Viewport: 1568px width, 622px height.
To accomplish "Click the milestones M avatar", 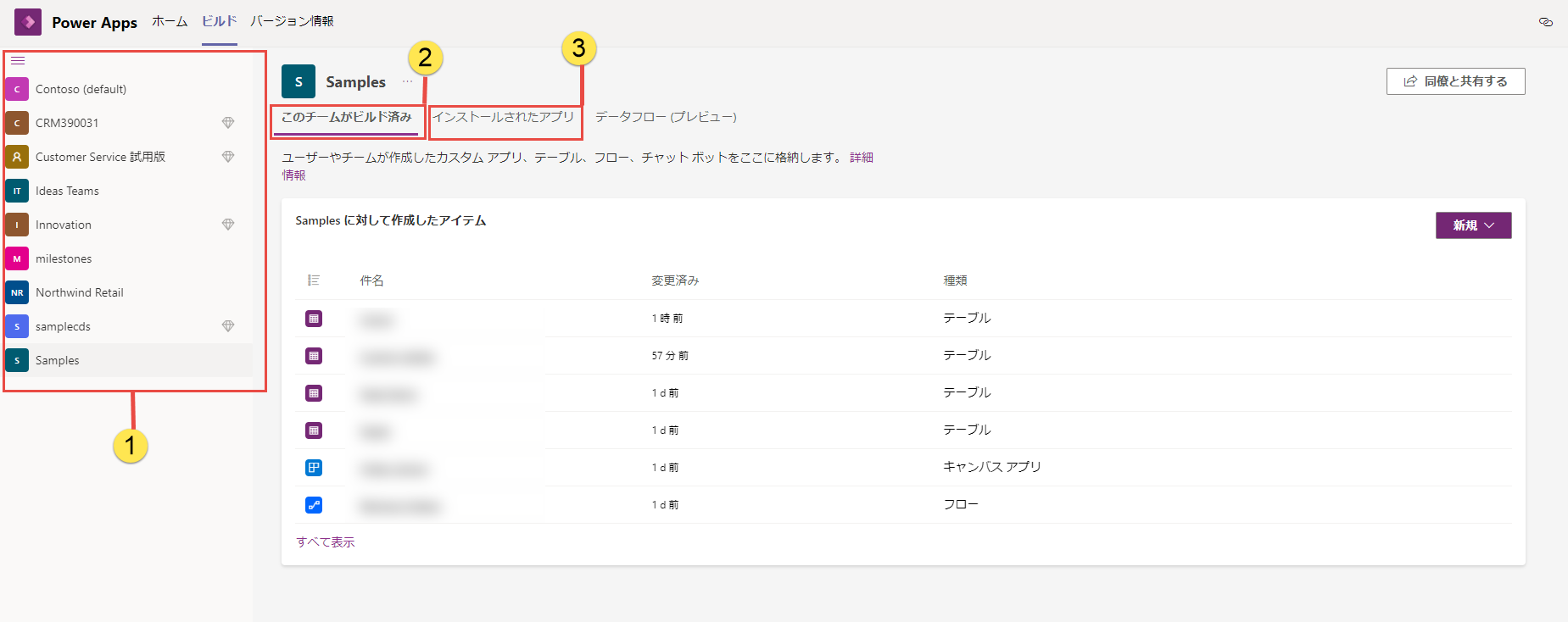I will pos(17,258).
